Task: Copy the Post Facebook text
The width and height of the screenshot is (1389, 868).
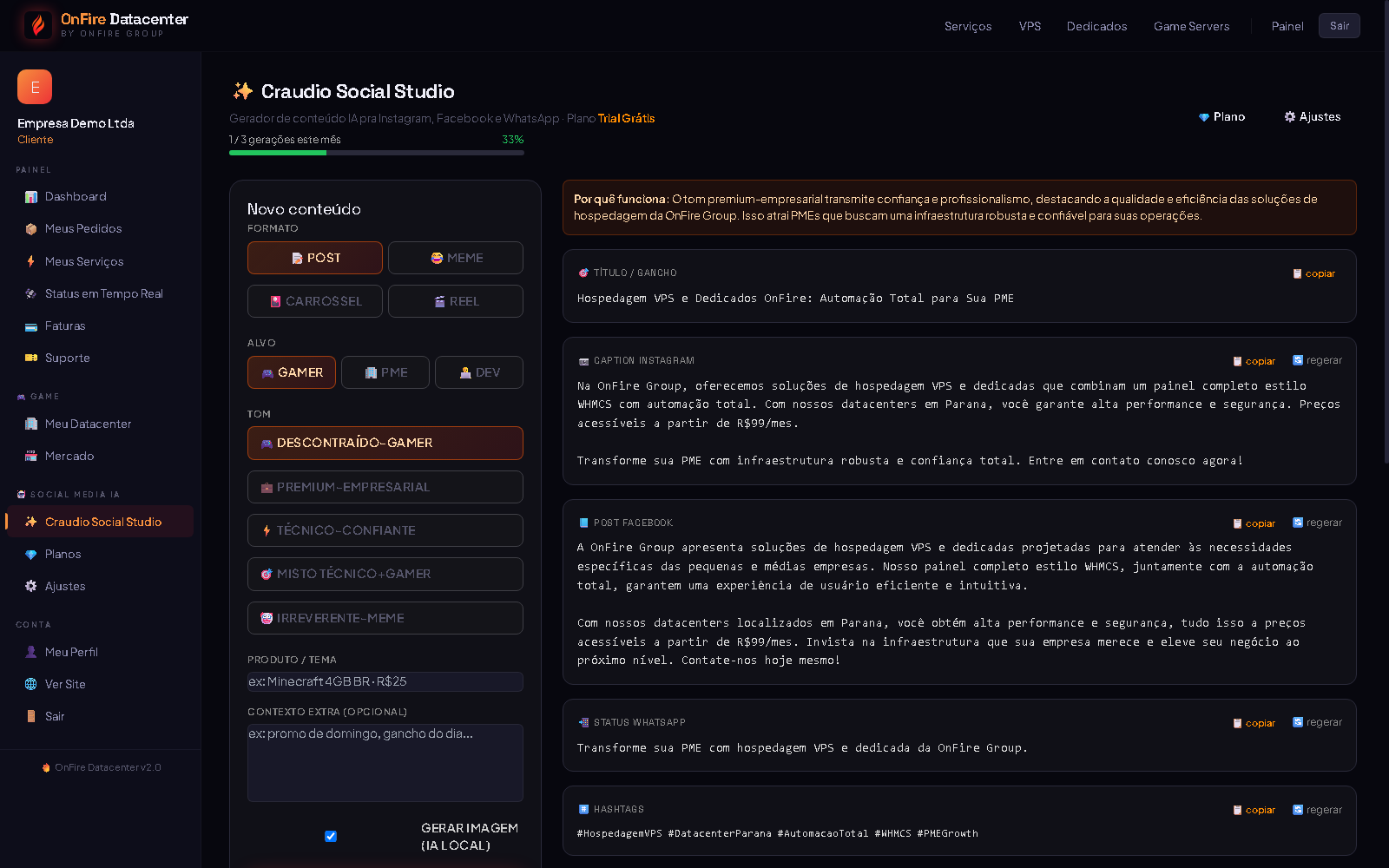Action: pos(1254,523)
